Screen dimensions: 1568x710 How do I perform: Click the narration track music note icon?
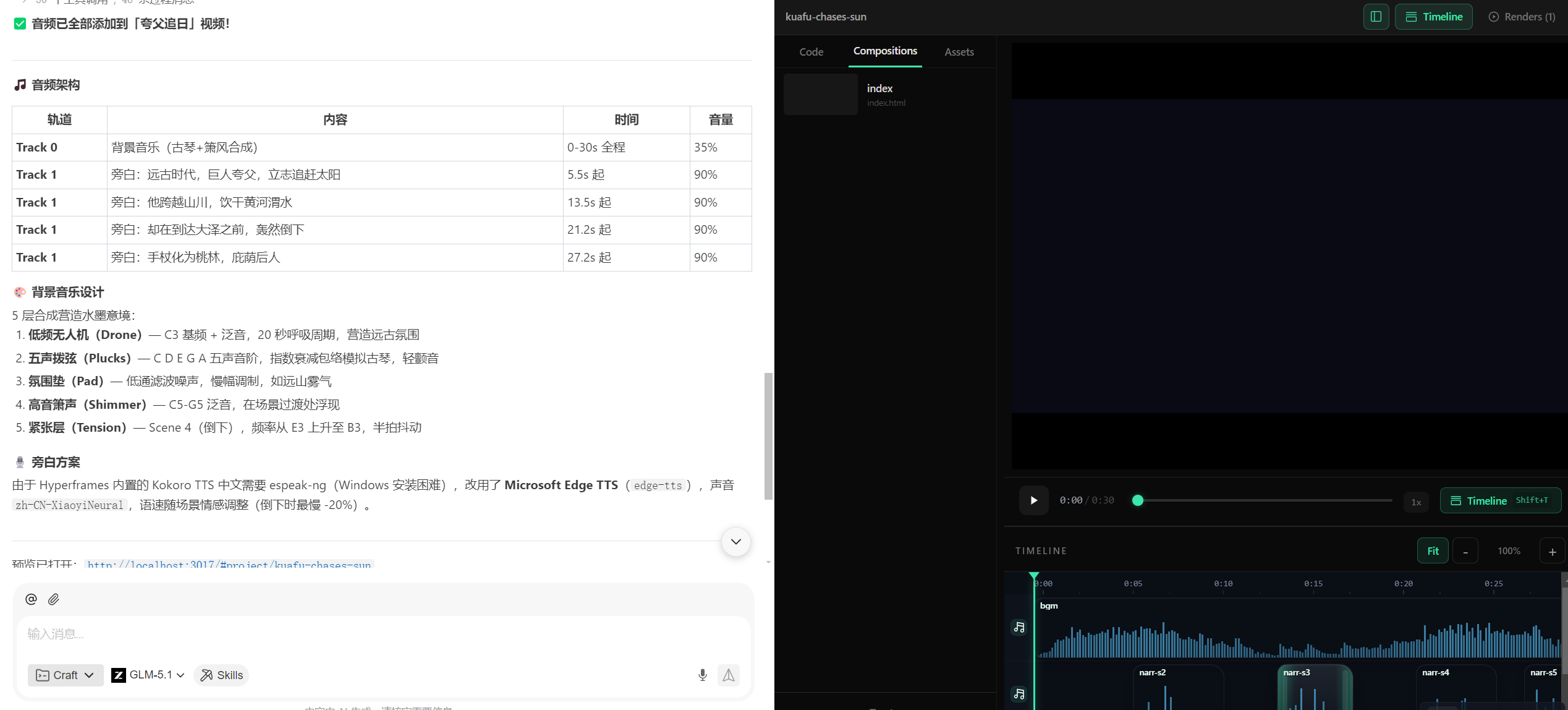pyautogui.click(x=1019, y=694)
